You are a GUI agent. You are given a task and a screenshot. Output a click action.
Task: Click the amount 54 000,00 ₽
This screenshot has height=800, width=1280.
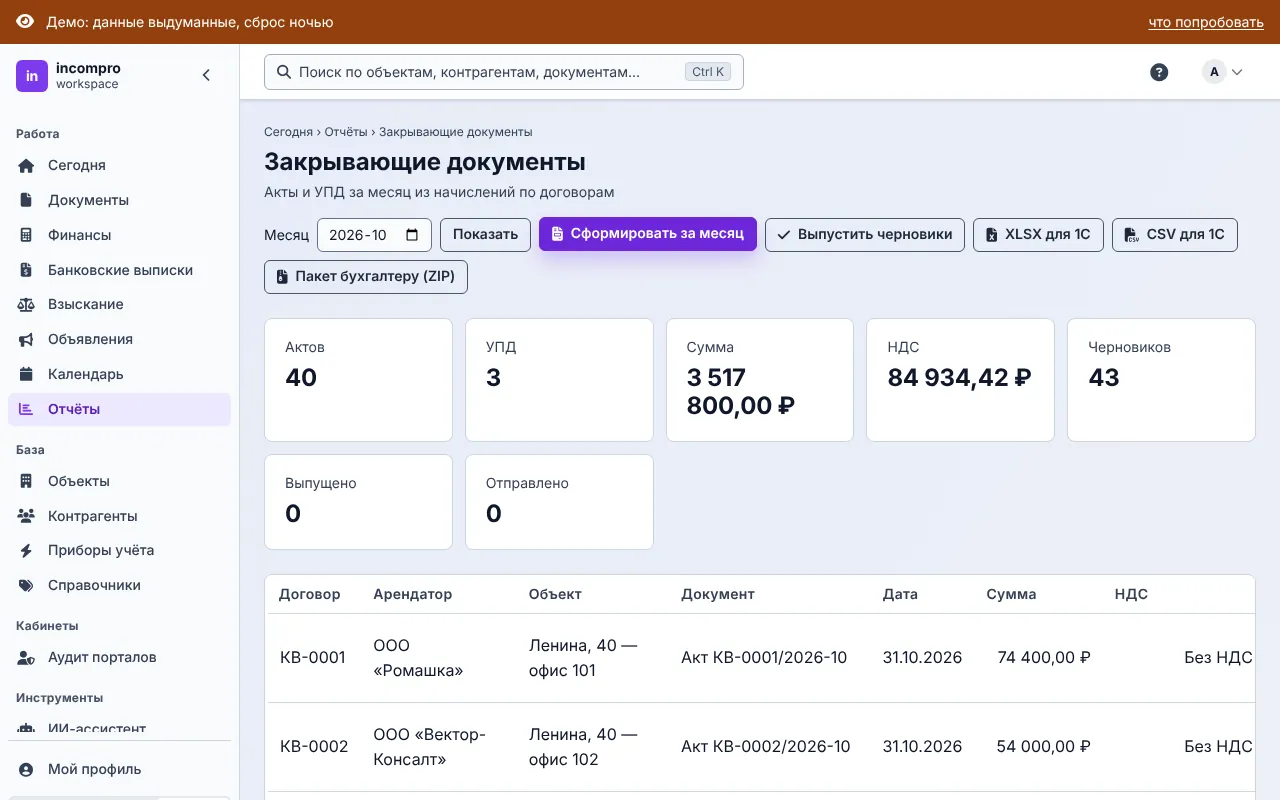click(x=1043, y=747)
